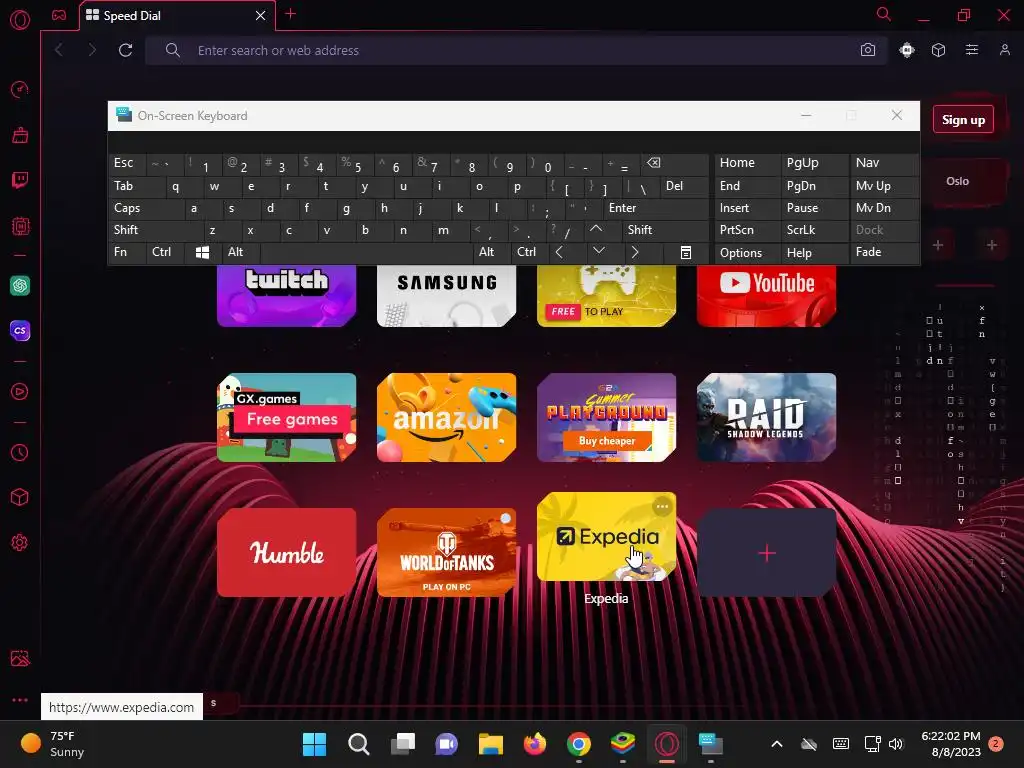Click the Enter key on On-Screen Keyboard
The width and height of the screenshot is (1024, 768).
(656, 208)
